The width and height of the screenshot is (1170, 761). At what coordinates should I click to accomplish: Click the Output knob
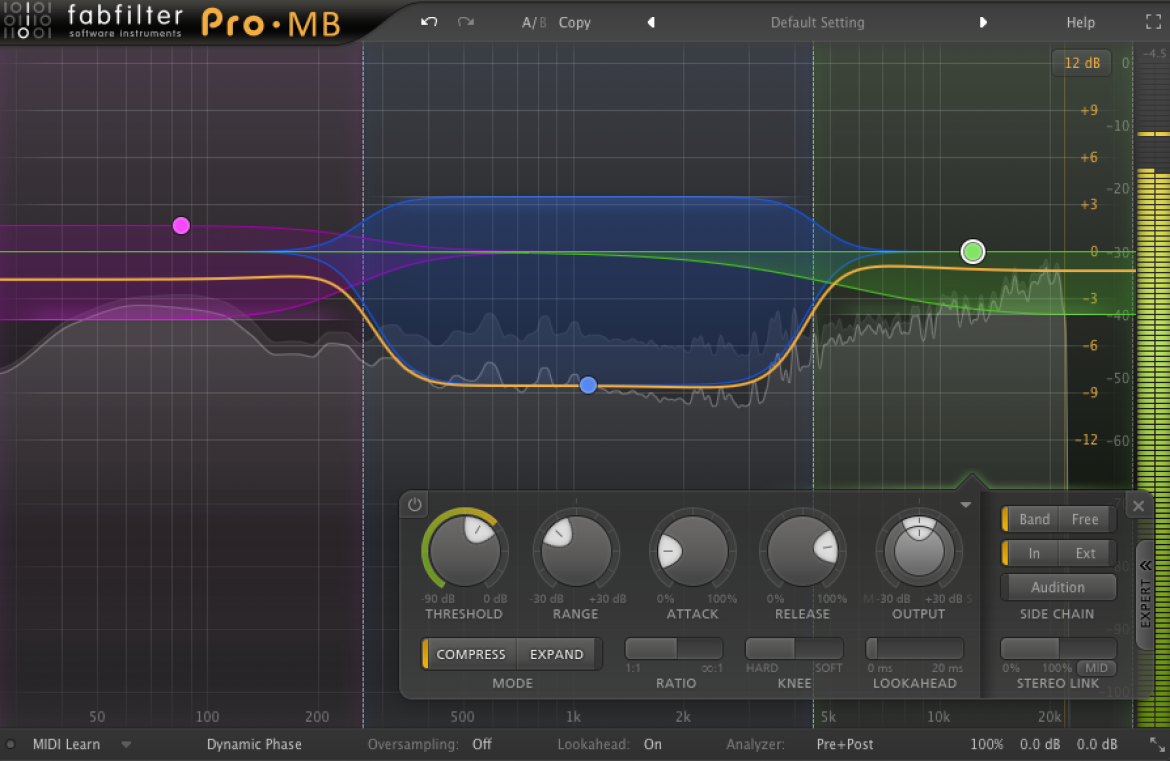pyautogui.click(x=919, y=551)
